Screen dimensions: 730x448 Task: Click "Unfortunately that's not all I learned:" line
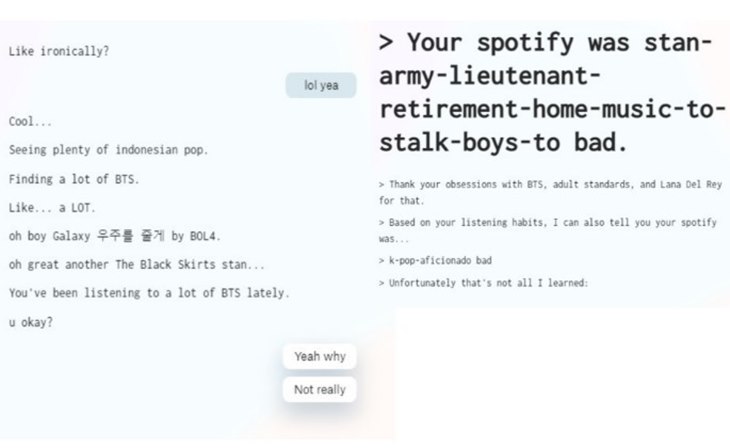(483, 283)
